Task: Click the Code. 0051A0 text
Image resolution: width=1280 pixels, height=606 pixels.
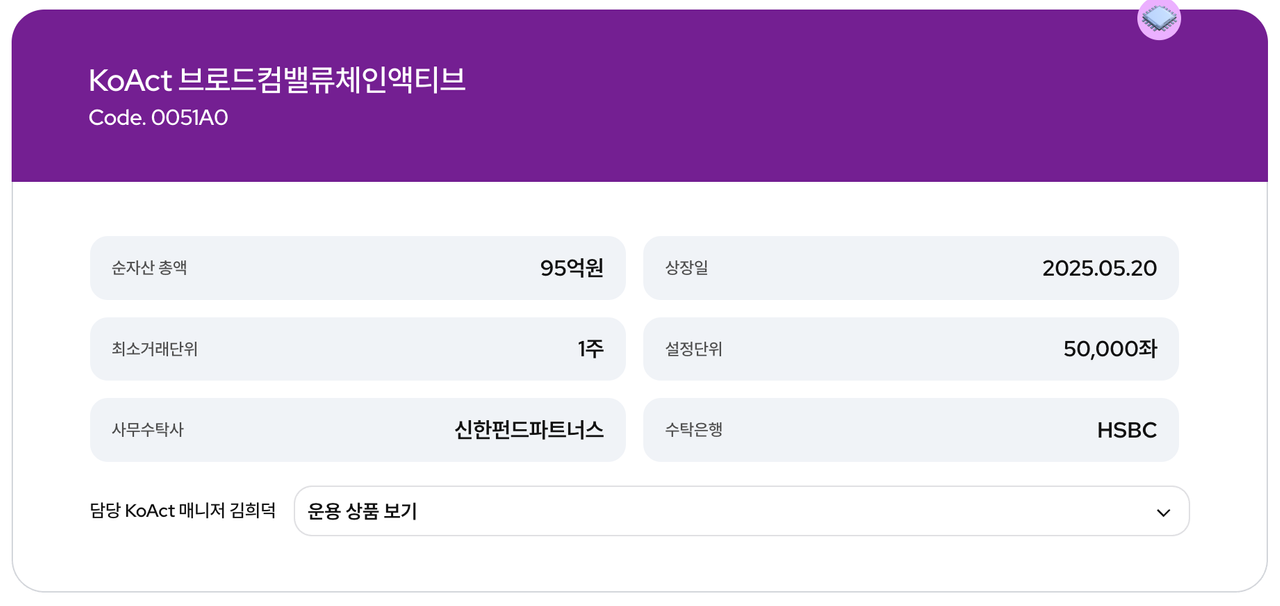Action: (159, 118)
